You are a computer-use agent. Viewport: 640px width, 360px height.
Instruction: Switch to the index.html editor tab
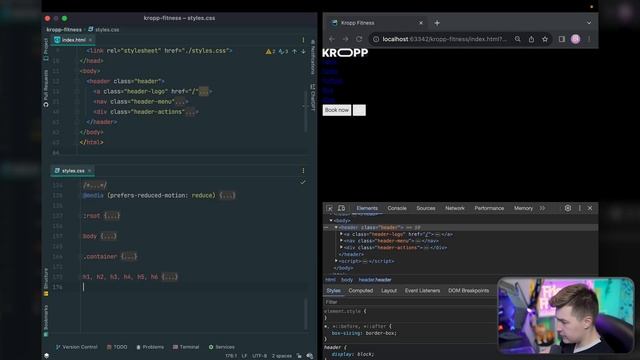[x=73, y=40]
